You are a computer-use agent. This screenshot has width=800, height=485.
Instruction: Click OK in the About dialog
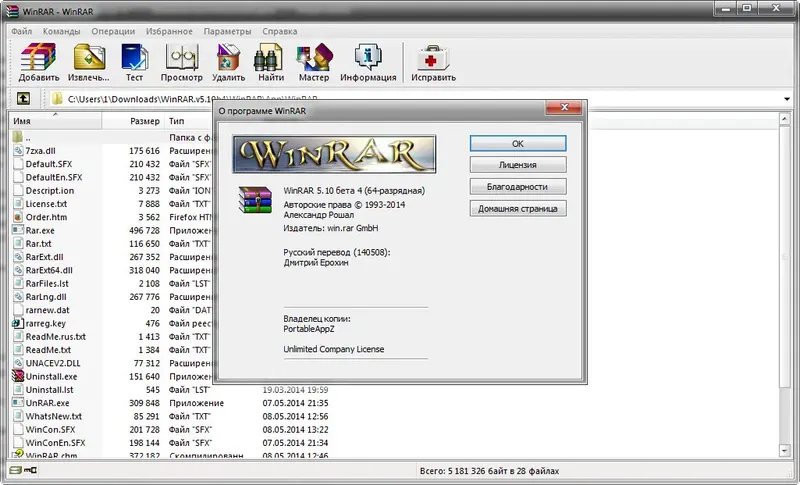518,144
